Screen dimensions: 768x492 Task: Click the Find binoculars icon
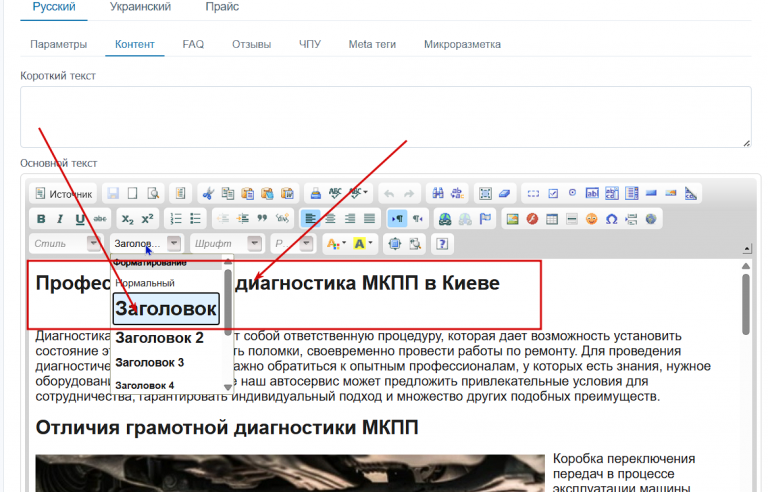pyautogui.click(x=438, y=194)
